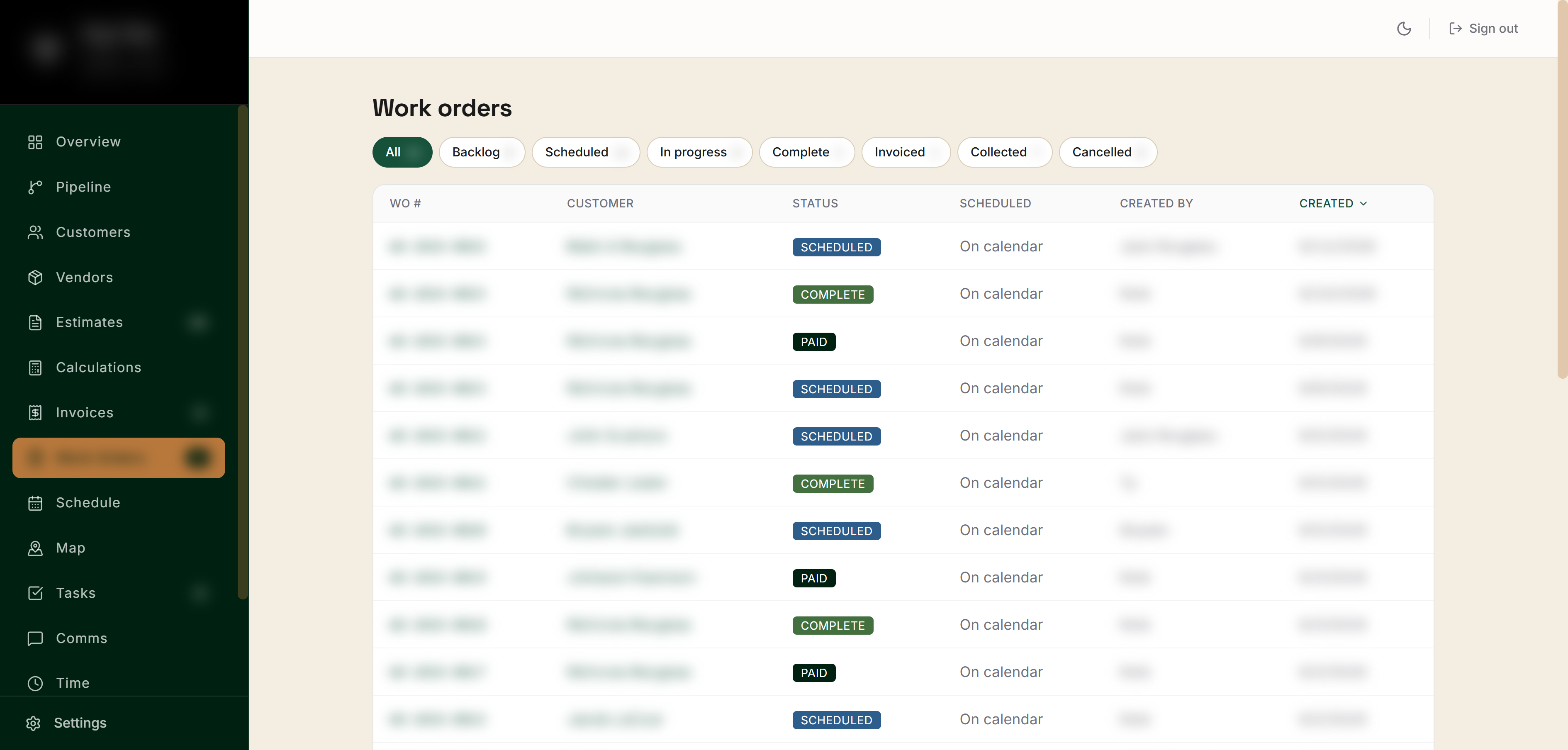Click the Settings gear icon
The height and width of the screenshot is (750, 1568).
(34, 723)
